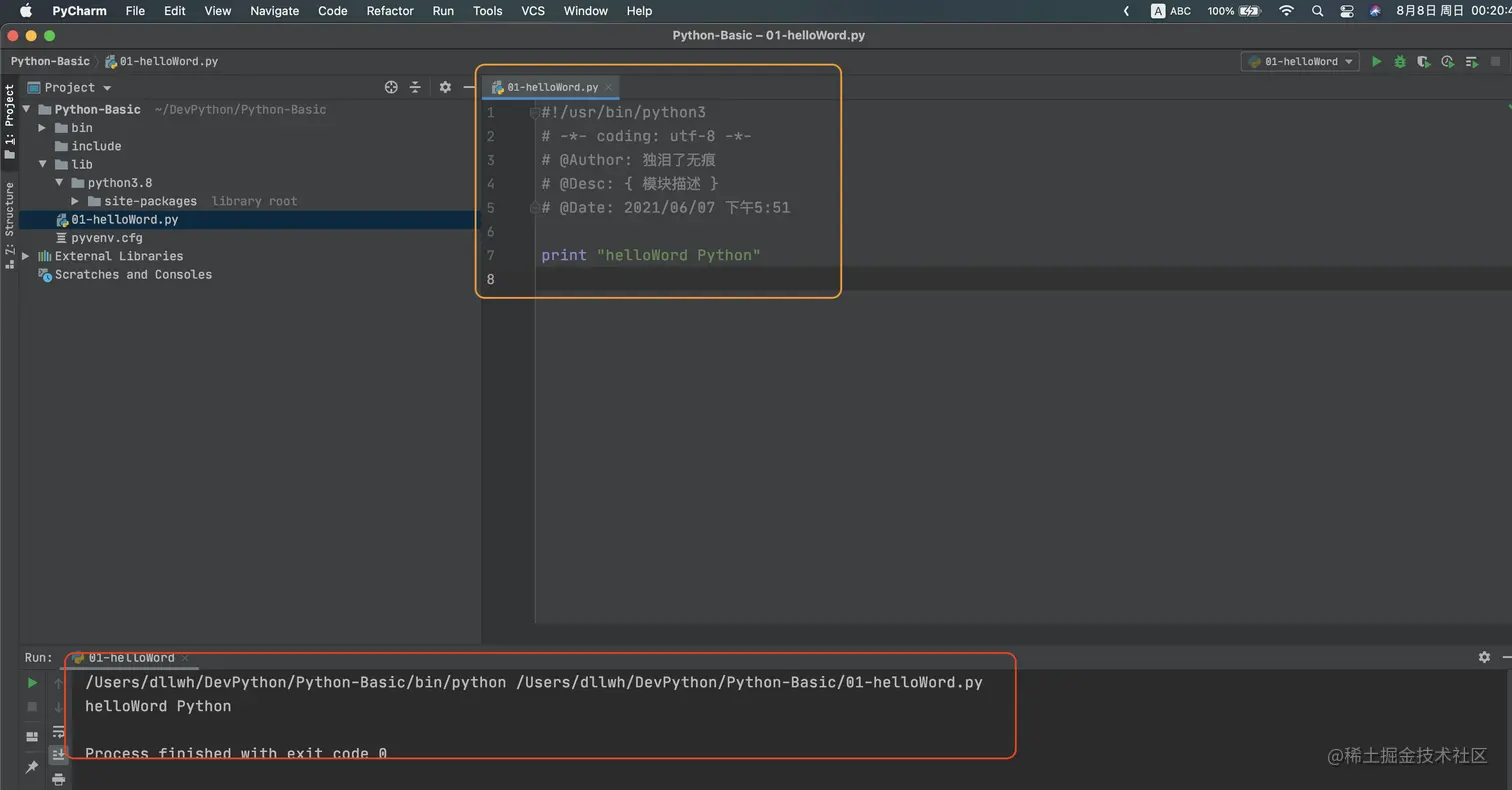Open the Tools menu
The width and height of the screenshot is (1512, 790).
487,11
